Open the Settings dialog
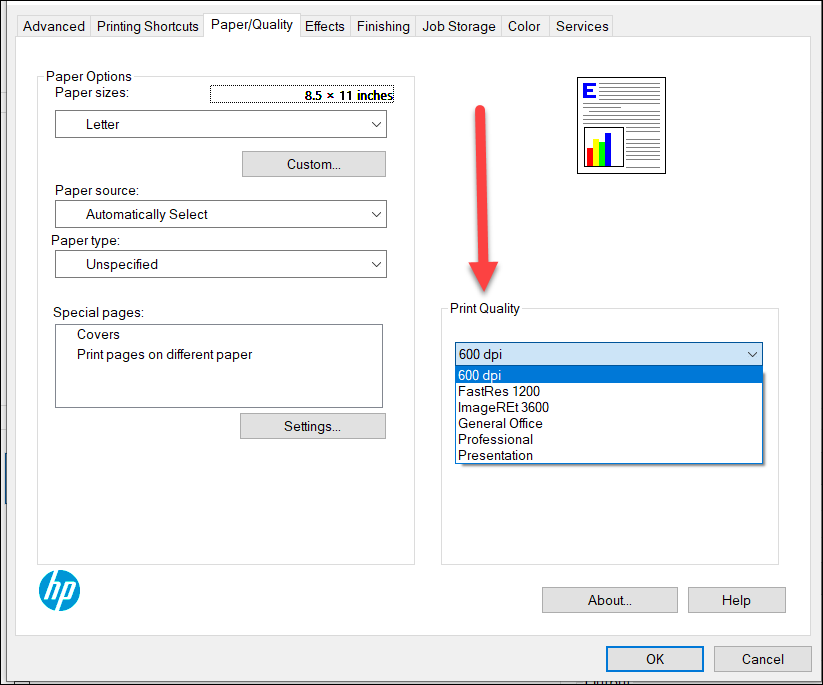823x685 pixels. 312,425
